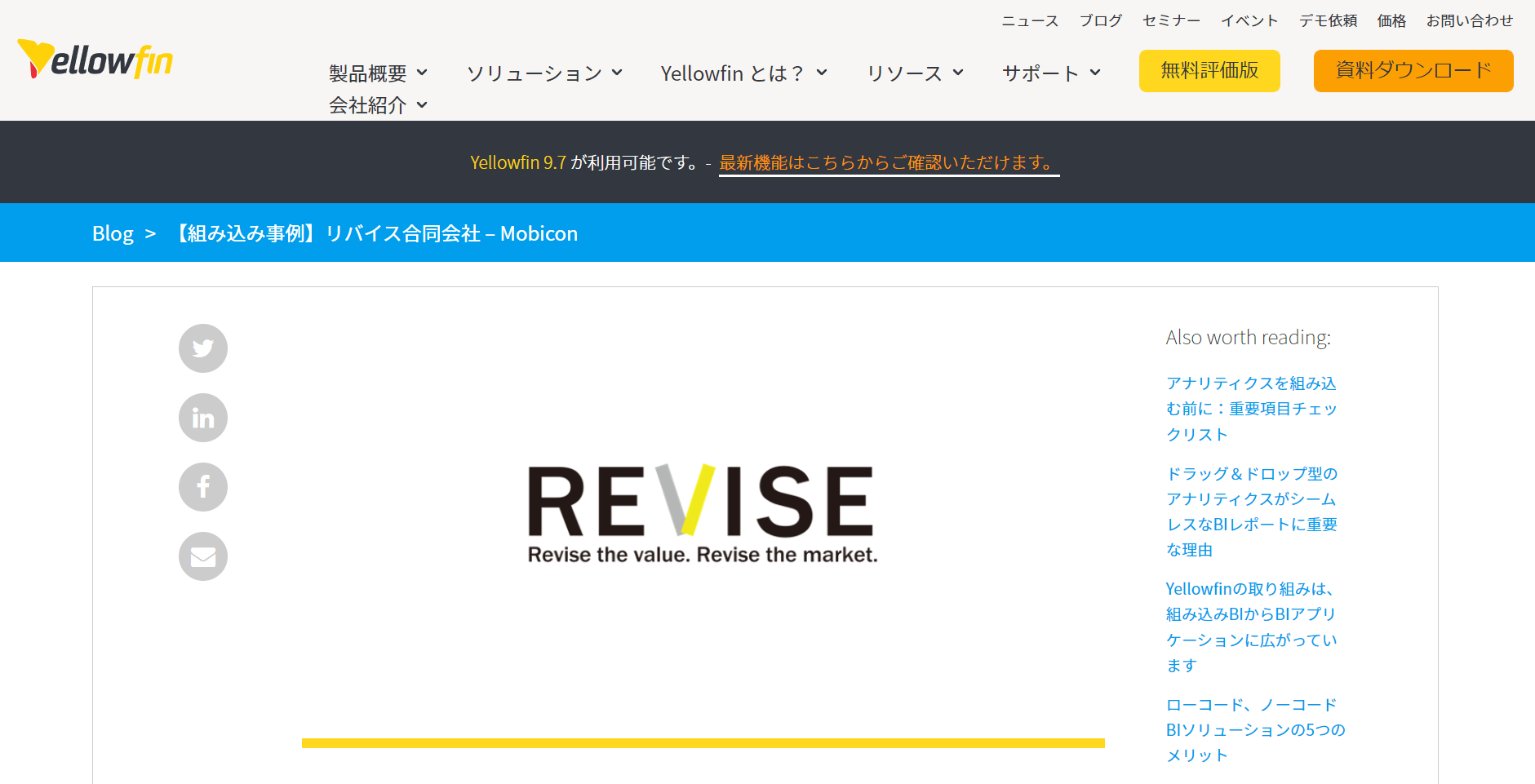
Task: Expand the リソース menu
Action: click(x=915, y=73)
